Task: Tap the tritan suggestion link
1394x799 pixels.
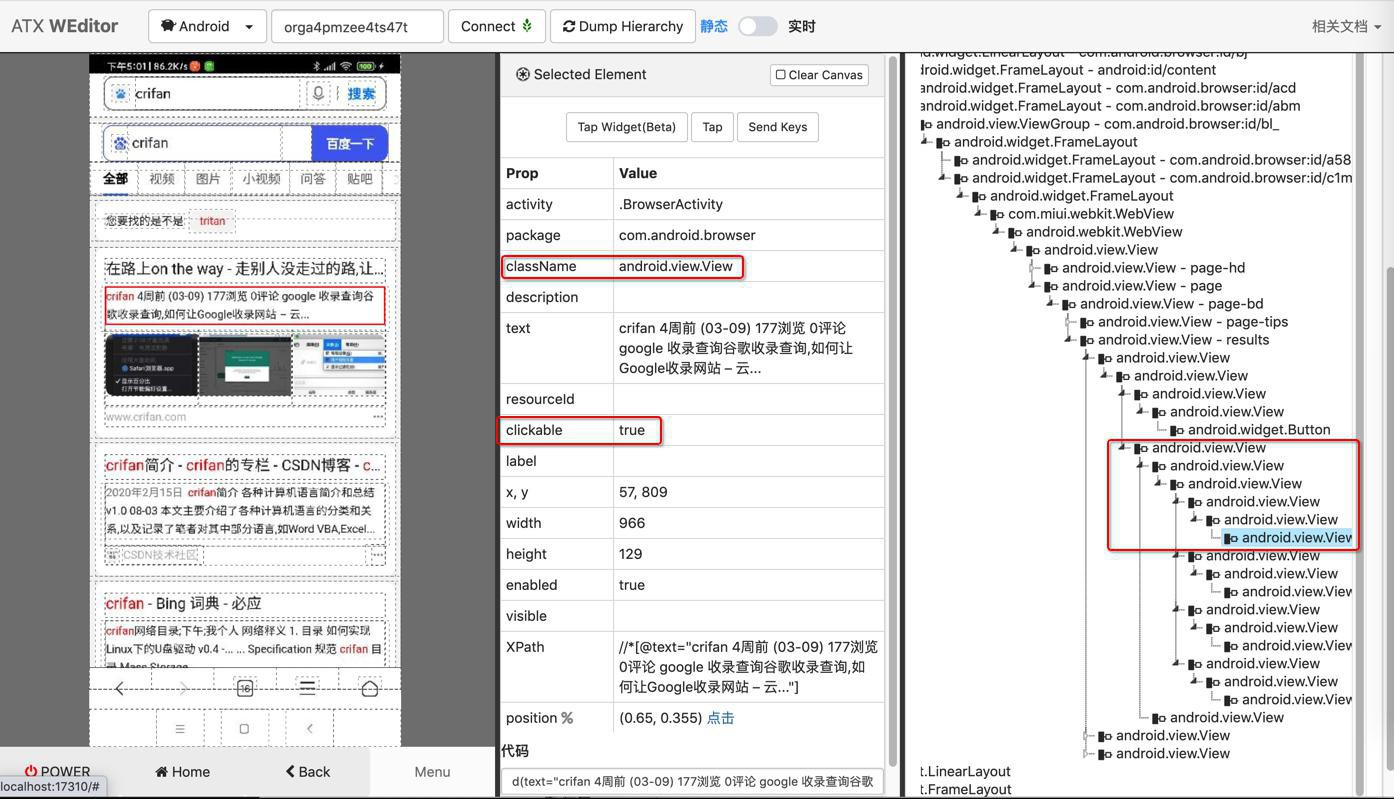Action: (x=212, y=221)
